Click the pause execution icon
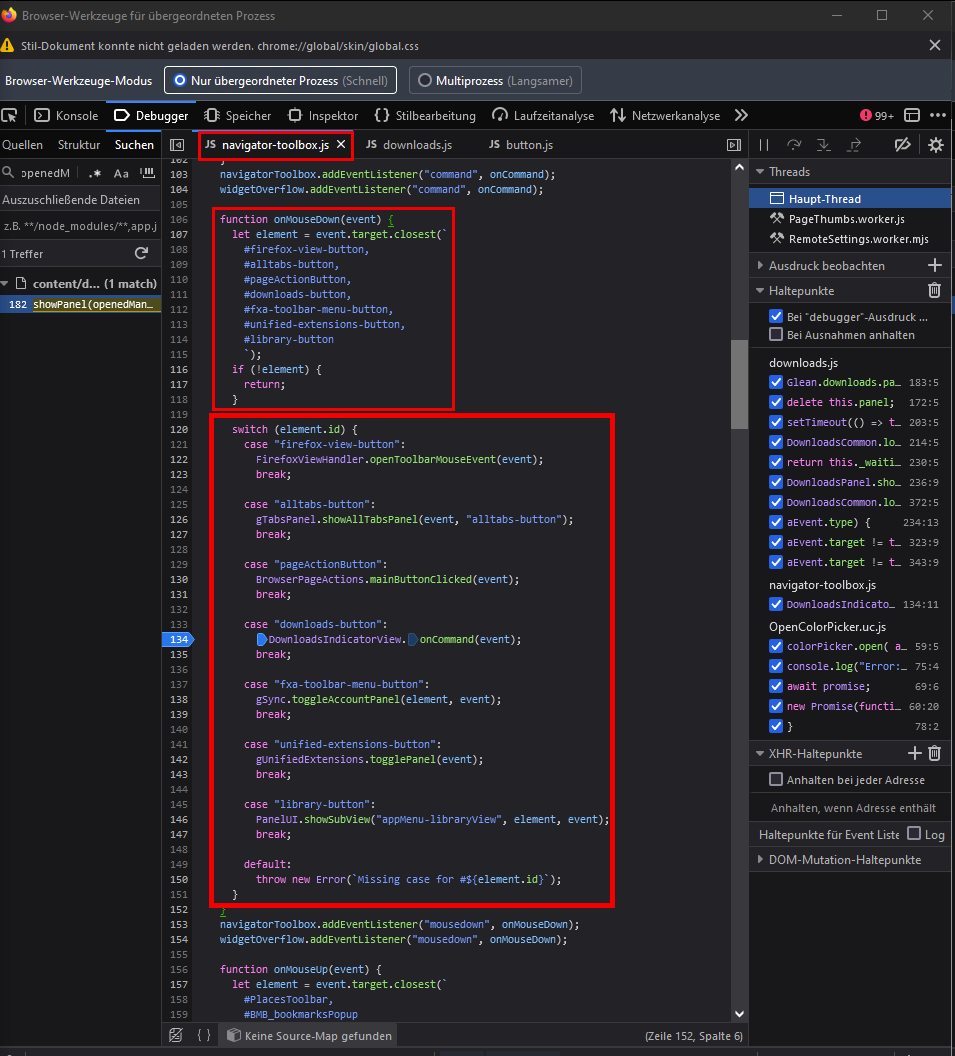 click(x=764, y=145)
